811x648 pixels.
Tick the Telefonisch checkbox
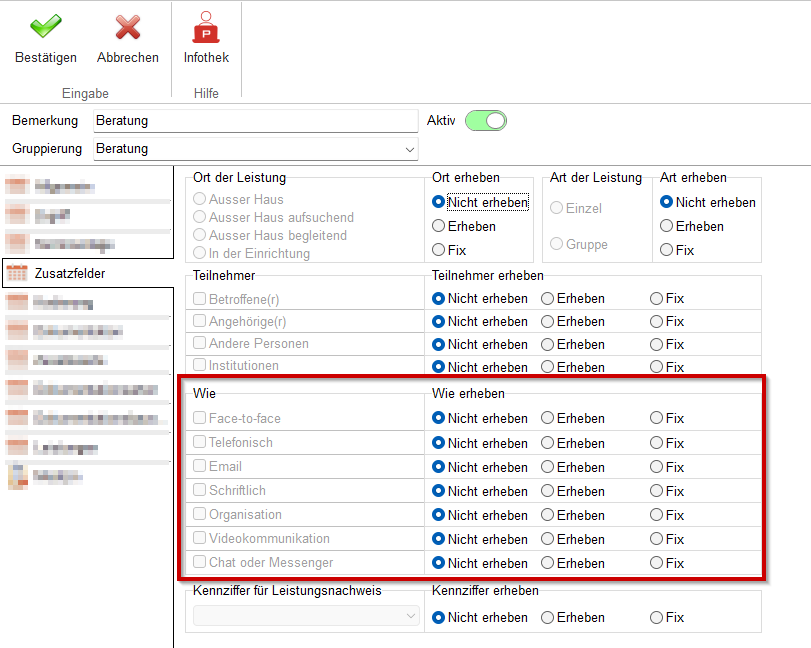[200, 442]
